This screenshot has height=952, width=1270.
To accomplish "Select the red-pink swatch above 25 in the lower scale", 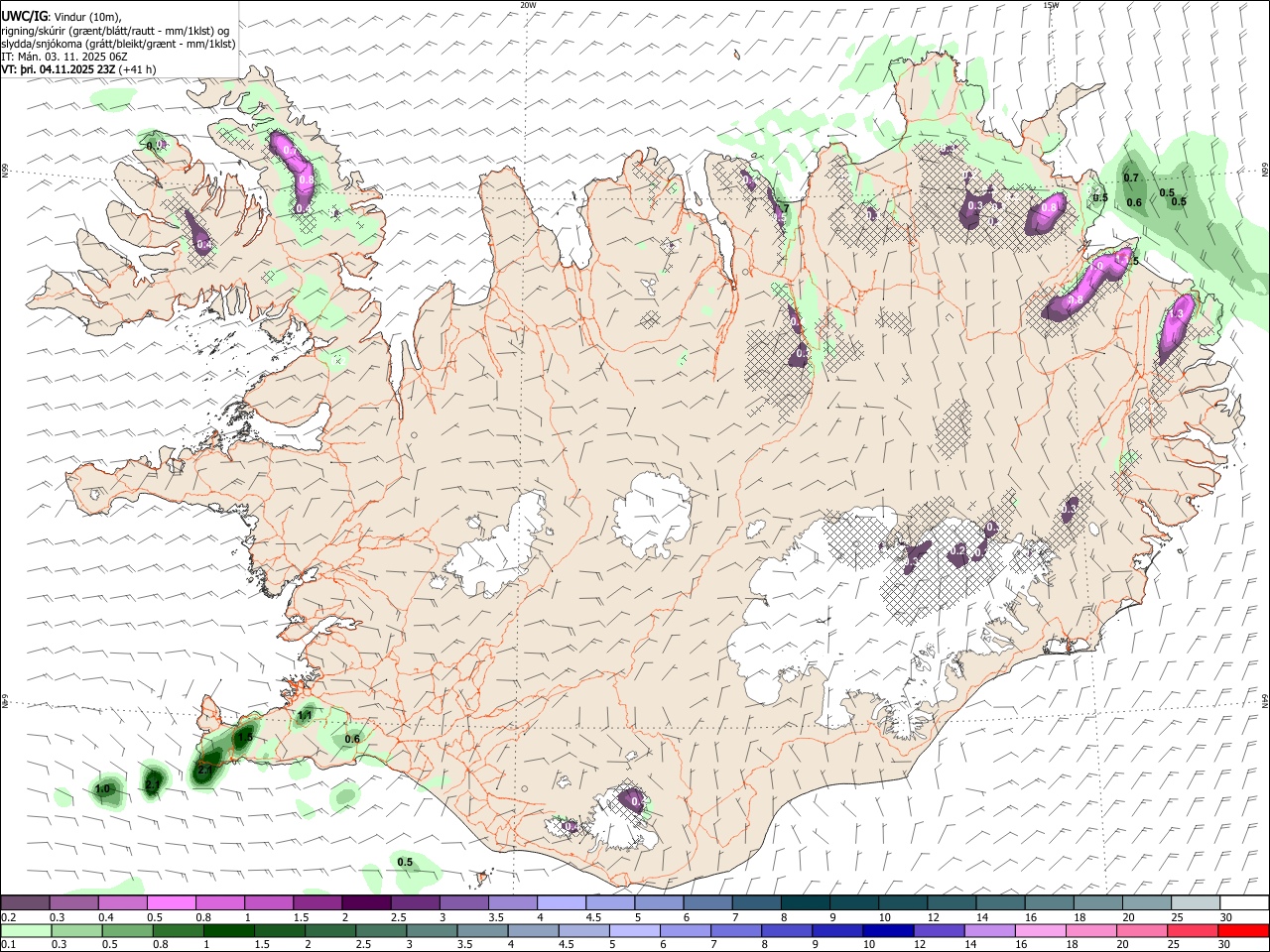I will tap(1193, 931).
